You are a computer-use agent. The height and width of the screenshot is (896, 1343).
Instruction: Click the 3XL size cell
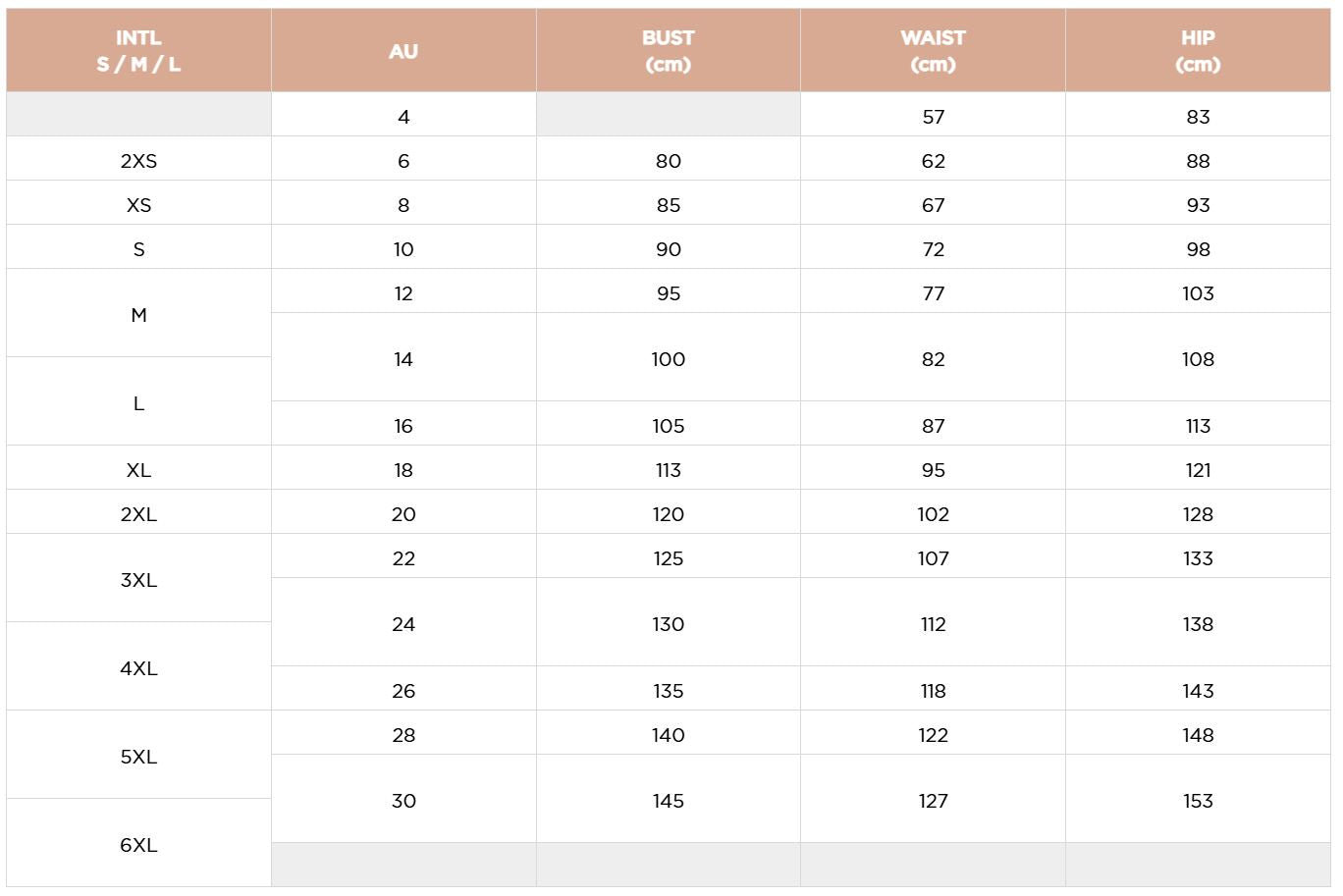point(138,580)
